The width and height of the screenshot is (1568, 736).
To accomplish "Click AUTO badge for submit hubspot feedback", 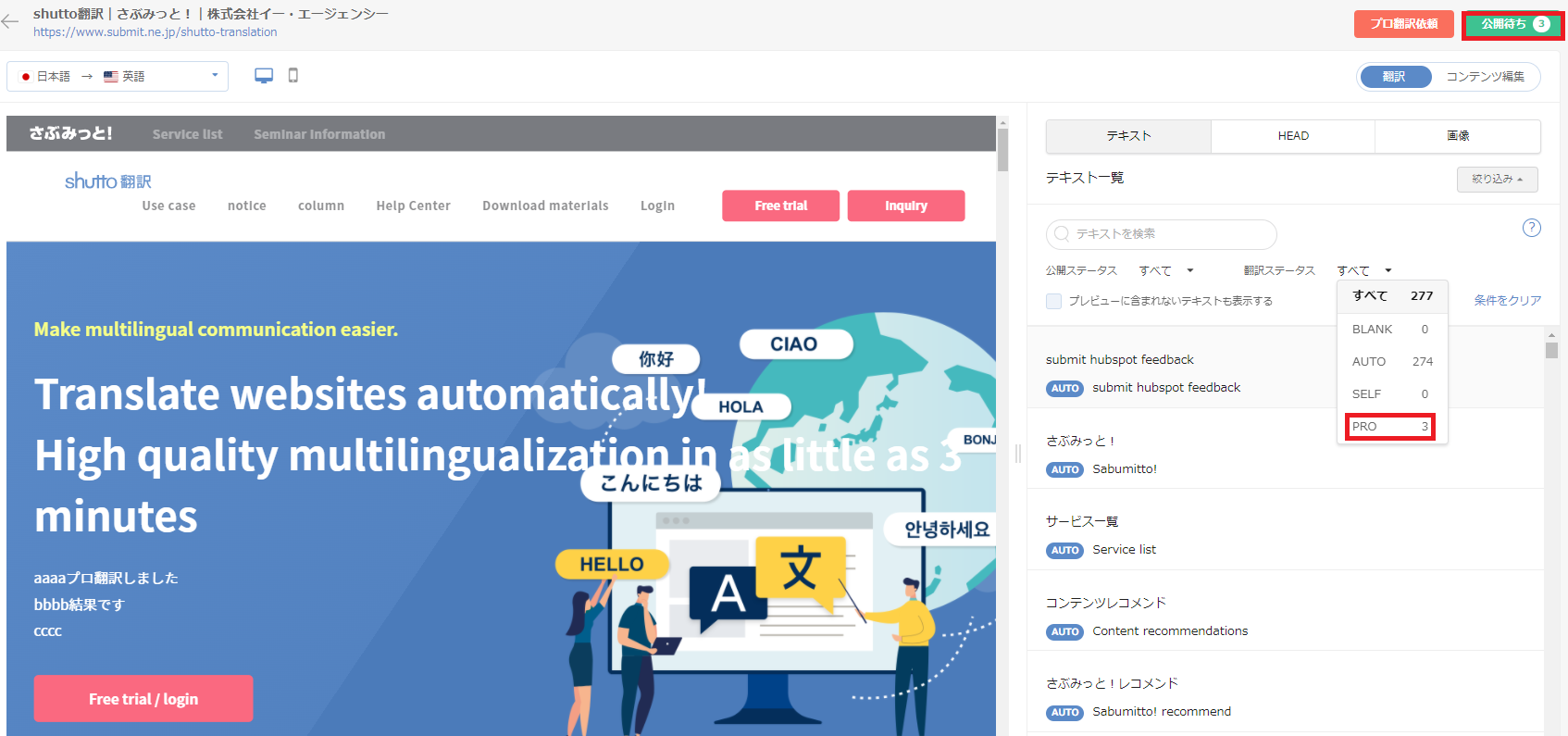I will (1064, 389).
